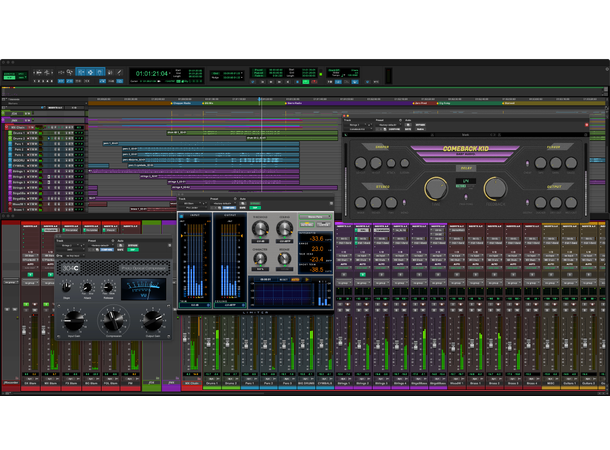Open the 304C key input dropdown
Screen dimensions: 610x450
[75, 256]
